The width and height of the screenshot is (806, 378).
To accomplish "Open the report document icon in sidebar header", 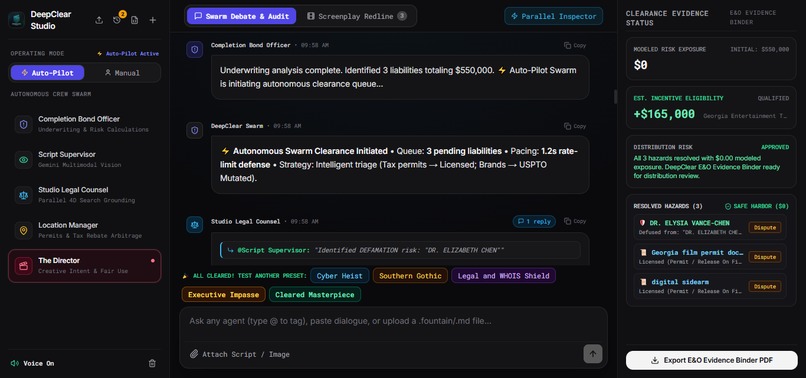I will [135, 20].
